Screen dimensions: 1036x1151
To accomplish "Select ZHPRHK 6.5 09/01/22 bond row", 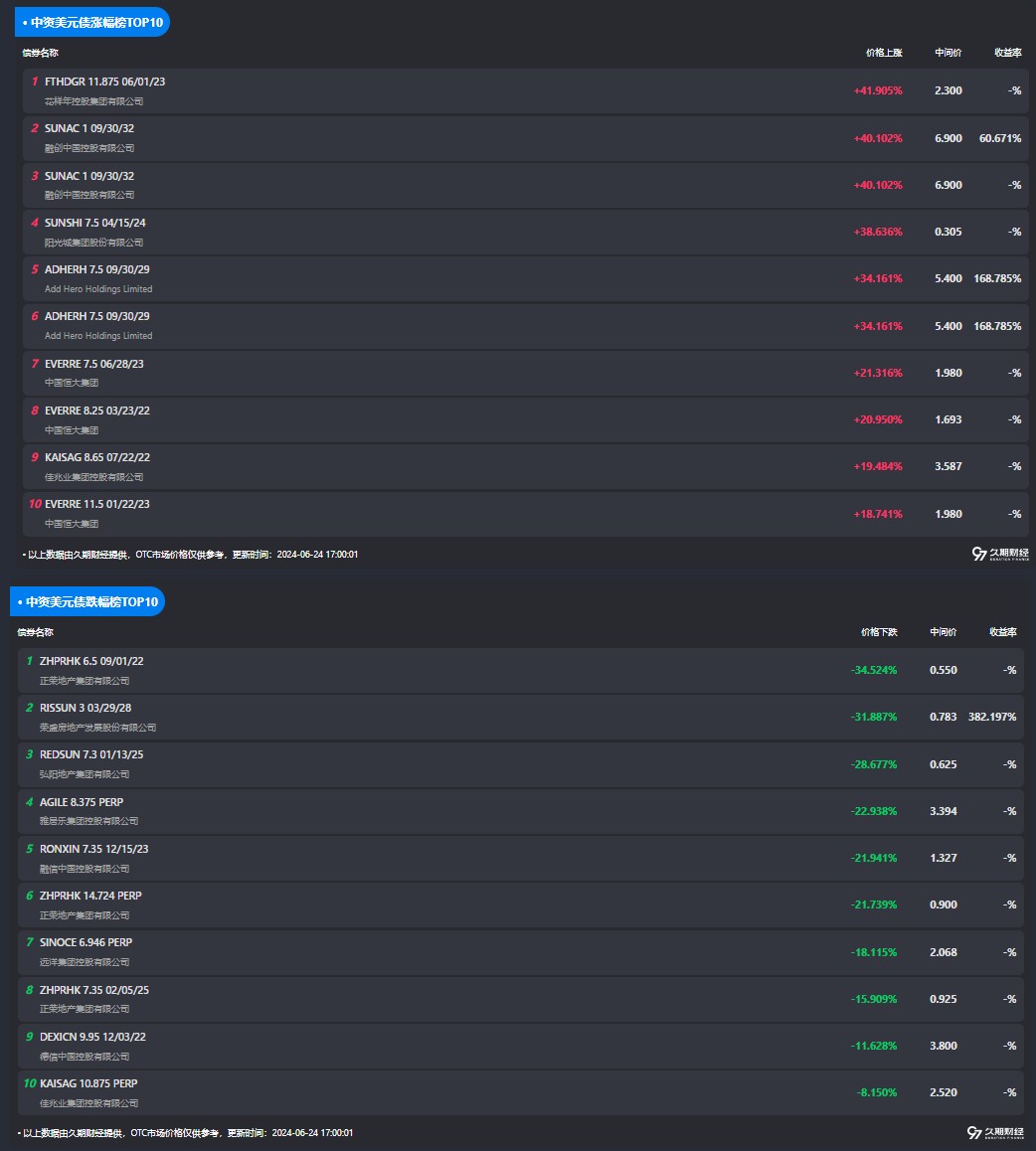I will (521, 670).
